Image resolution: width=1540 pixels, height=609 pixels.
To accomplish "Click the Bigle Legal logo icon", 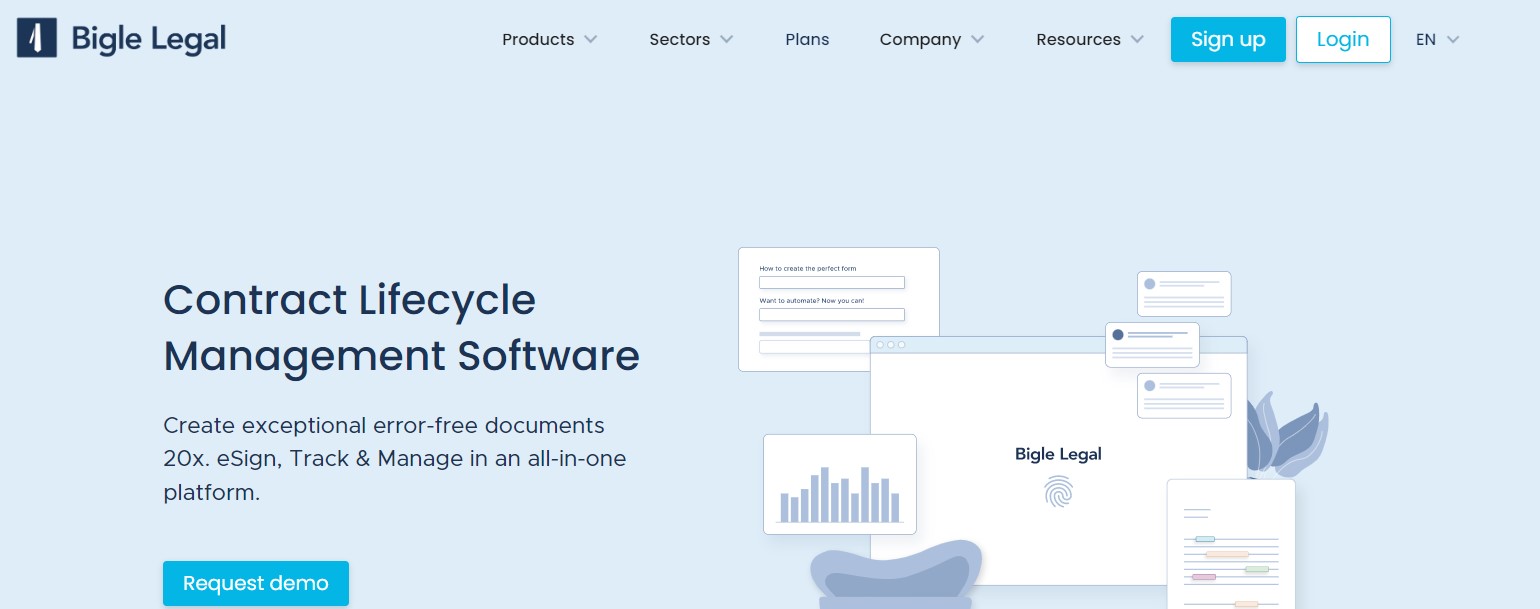I will point(37,39).
